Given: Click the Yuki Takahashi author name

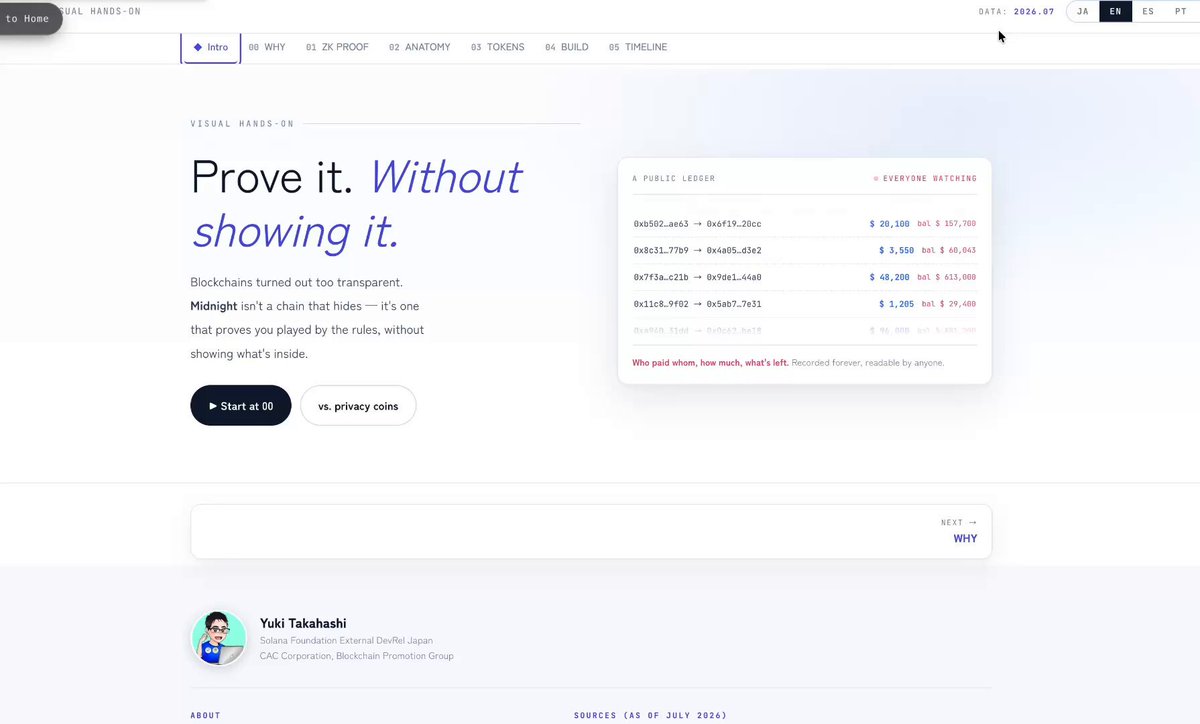Looking at the screenshot, I should (x=303, y=623).
